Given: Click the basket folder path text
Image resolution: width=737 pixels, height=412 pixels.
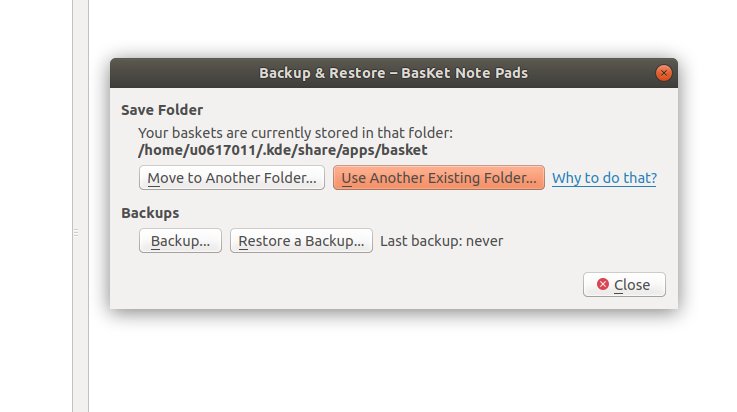Looking at the screenshot, I should [x=282, y=150].
